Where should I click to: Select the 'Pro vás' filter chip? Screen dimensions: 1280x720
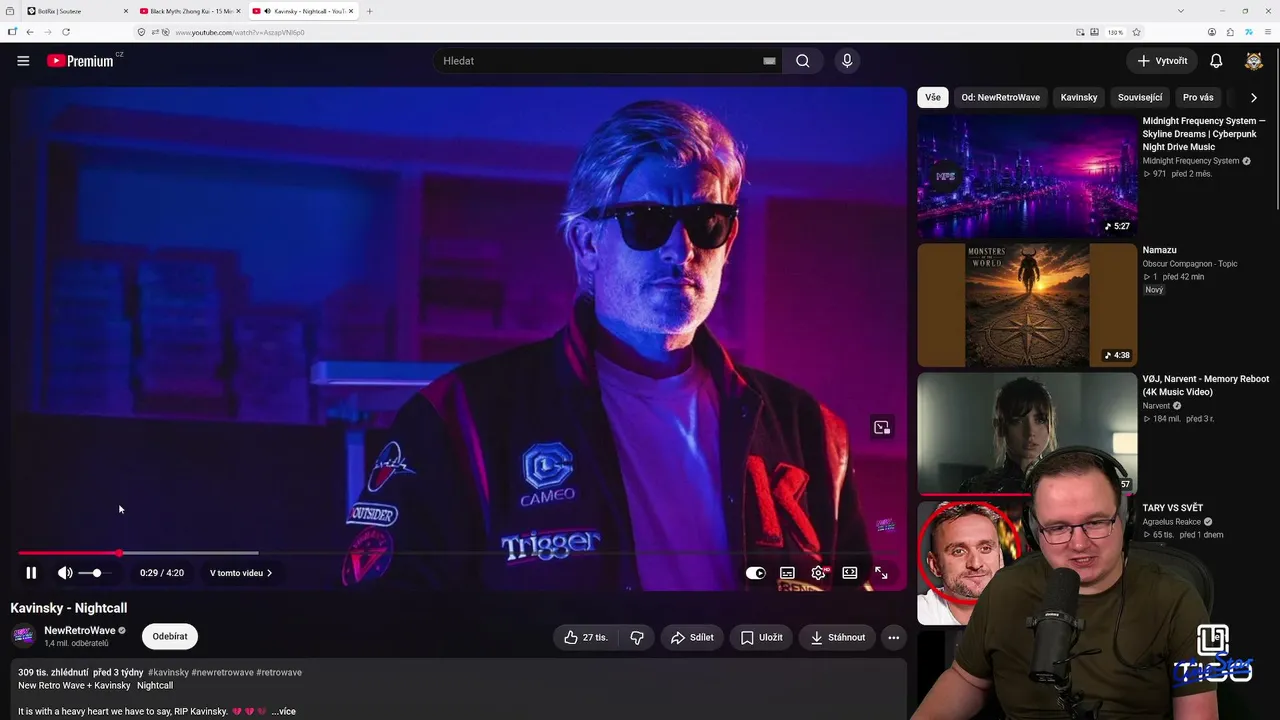1198,98
